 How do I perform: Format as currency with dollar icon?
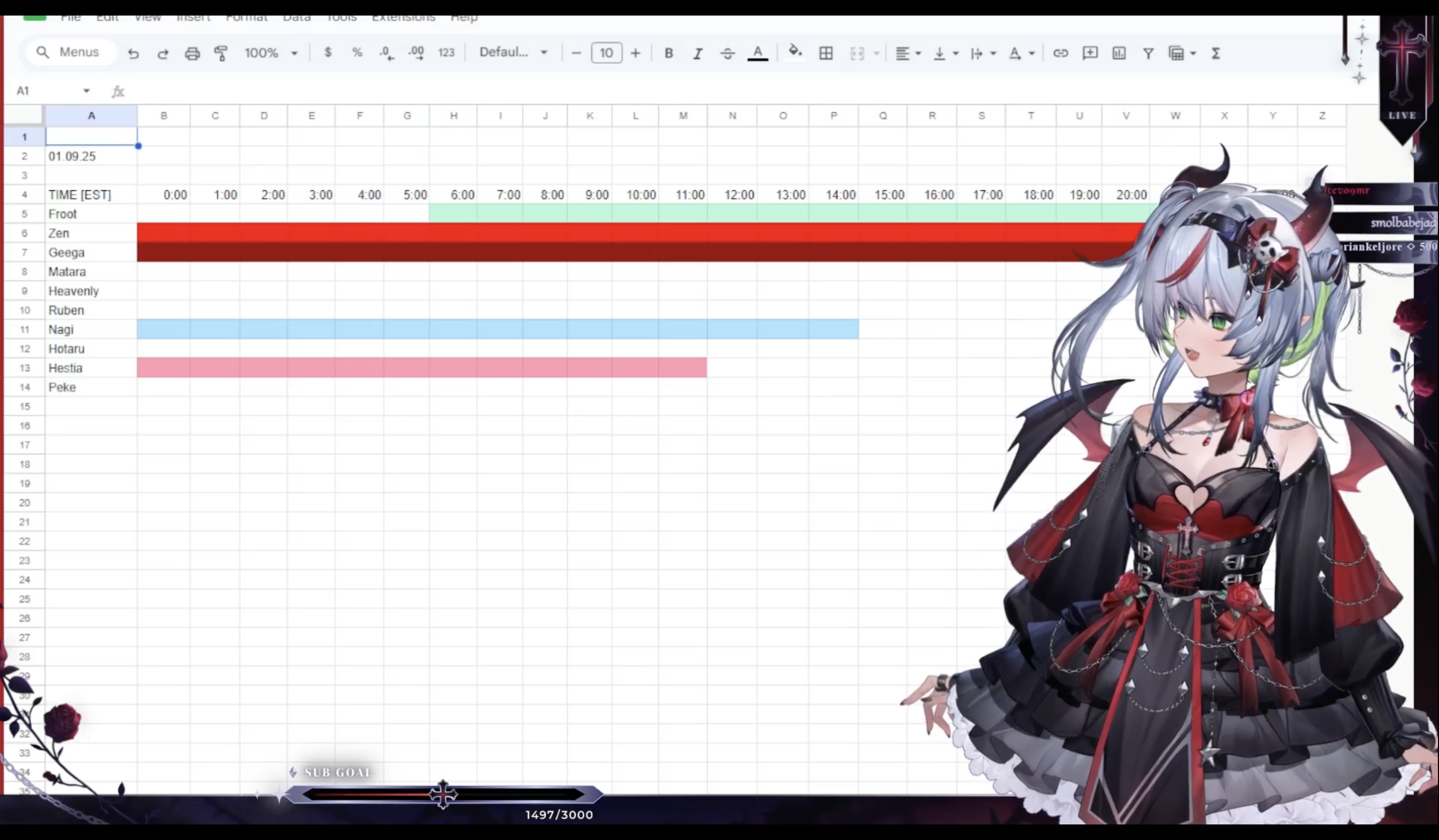[328, 52]
